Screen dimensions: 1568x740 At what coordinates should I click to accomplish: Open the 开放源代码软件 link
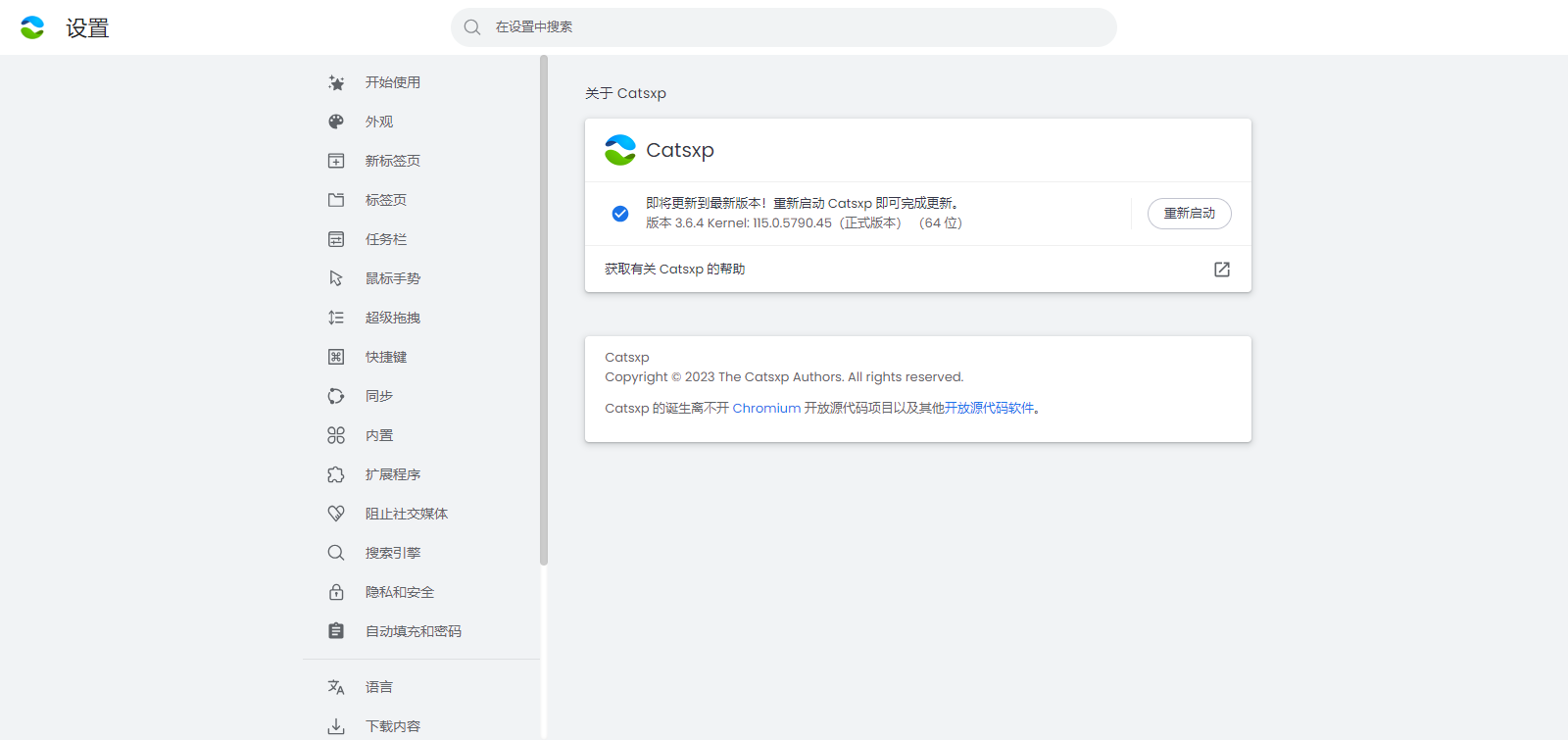989,408
